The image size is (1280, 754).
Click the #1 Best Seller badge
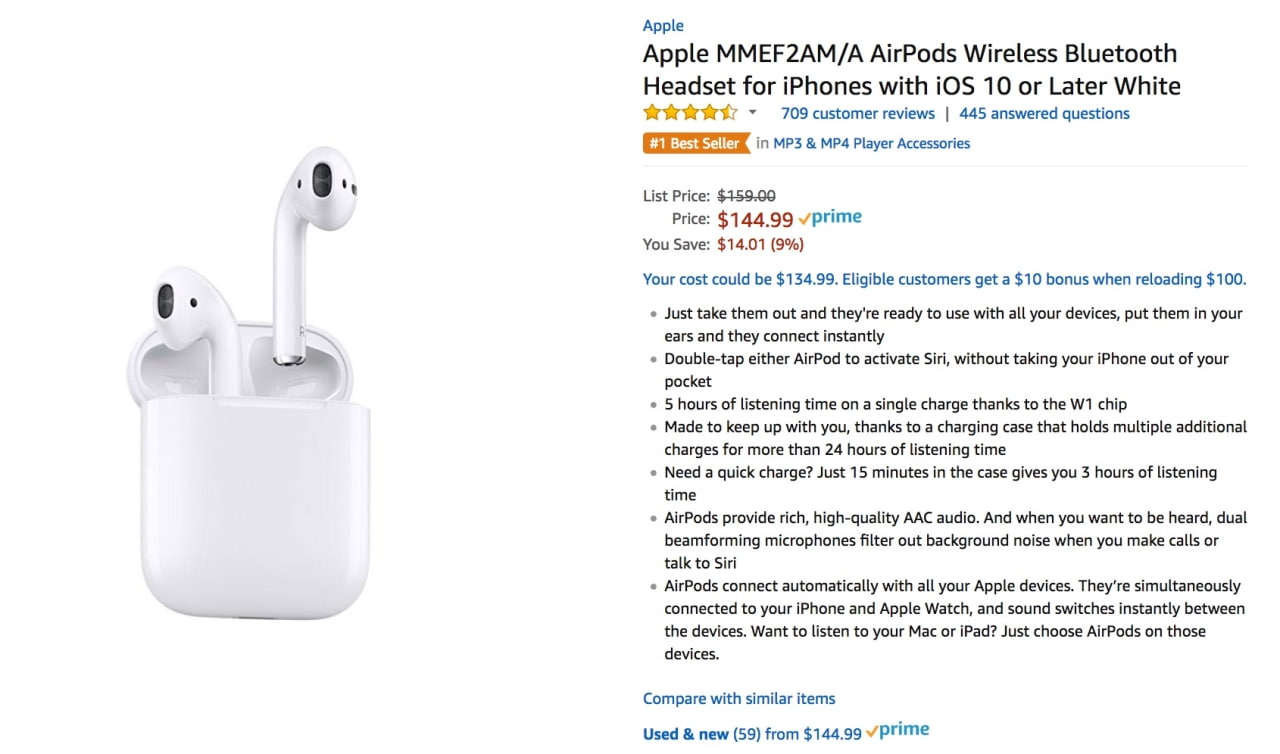(x=694, y=143)
